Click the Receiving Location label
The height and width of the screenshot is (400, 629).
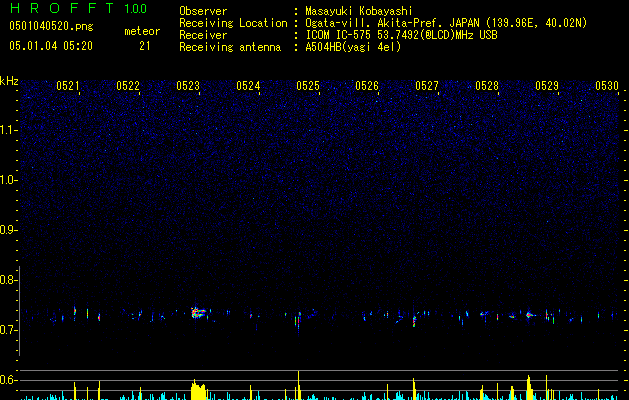(x=233, y=23)
